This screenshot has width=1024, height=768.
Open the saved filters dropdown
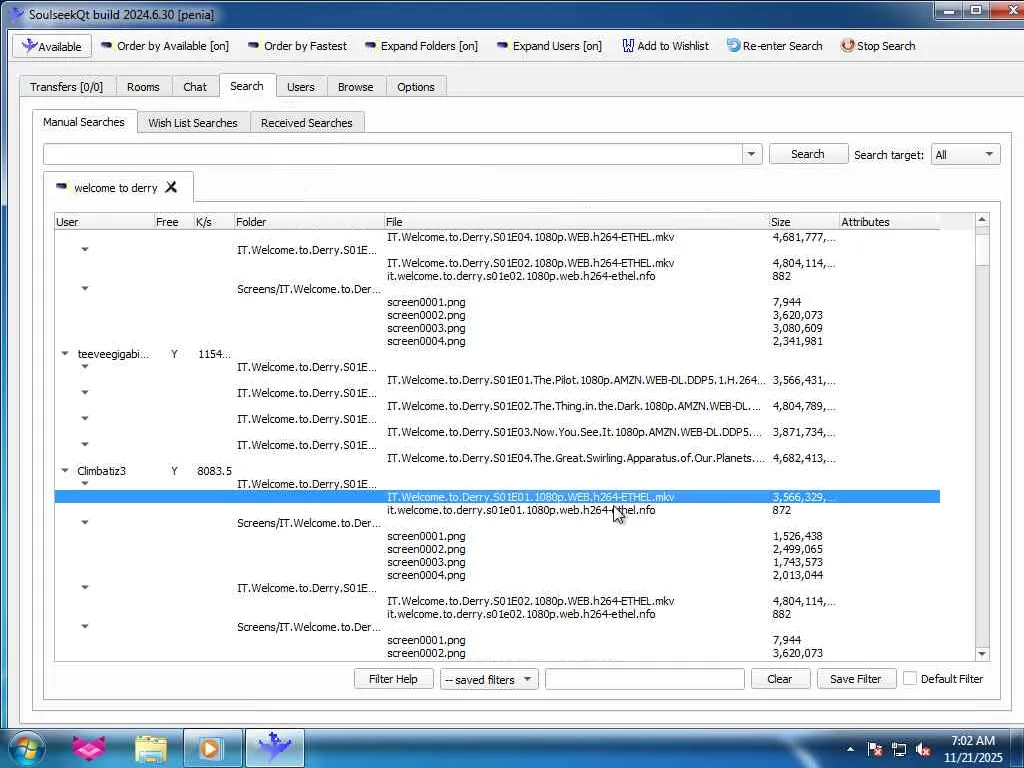pyautogui.click(x=488, y=679)
